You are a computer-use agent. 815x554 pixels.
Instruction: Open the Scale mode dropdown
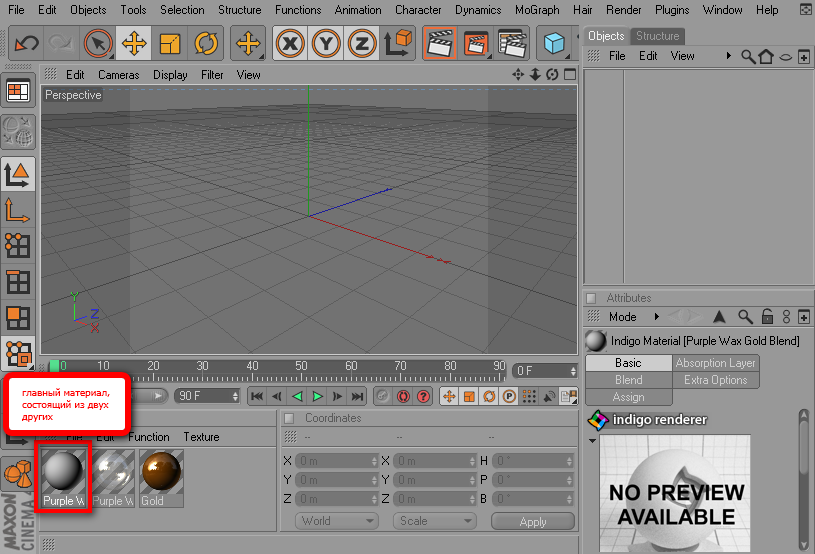click(x=435, y=521)
